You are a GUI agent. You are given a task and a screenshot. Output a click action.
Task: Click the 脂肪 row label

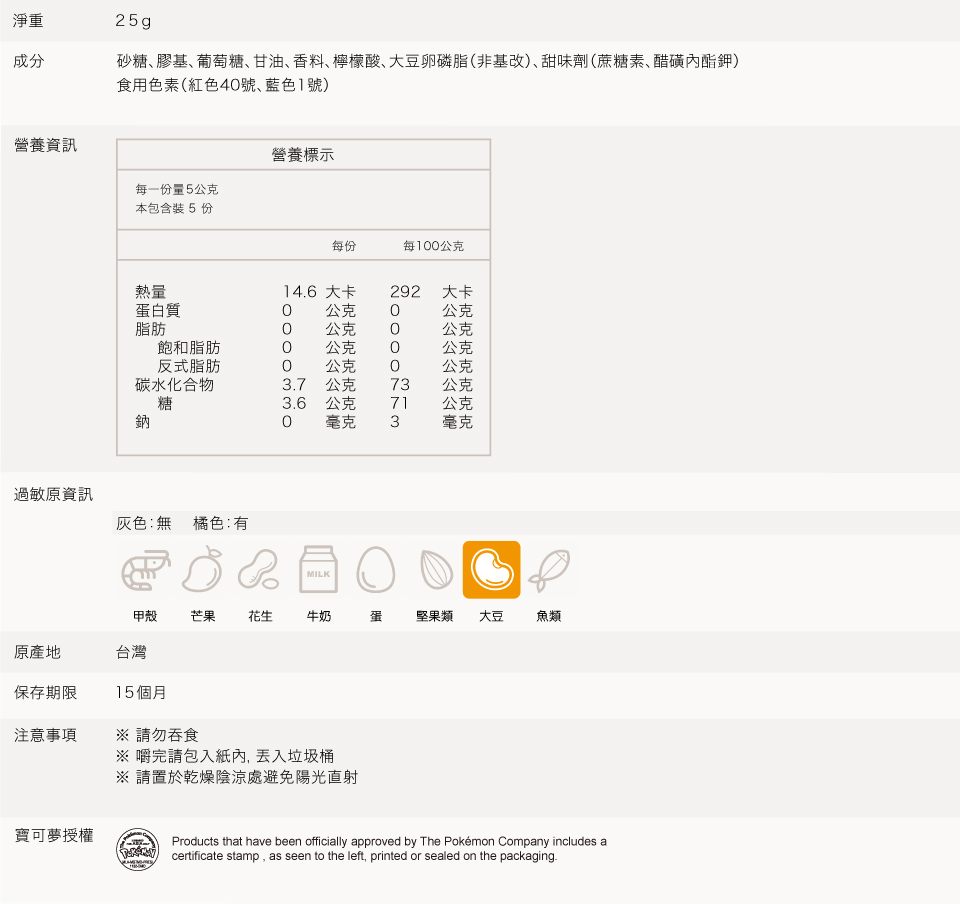pos(151,329)
